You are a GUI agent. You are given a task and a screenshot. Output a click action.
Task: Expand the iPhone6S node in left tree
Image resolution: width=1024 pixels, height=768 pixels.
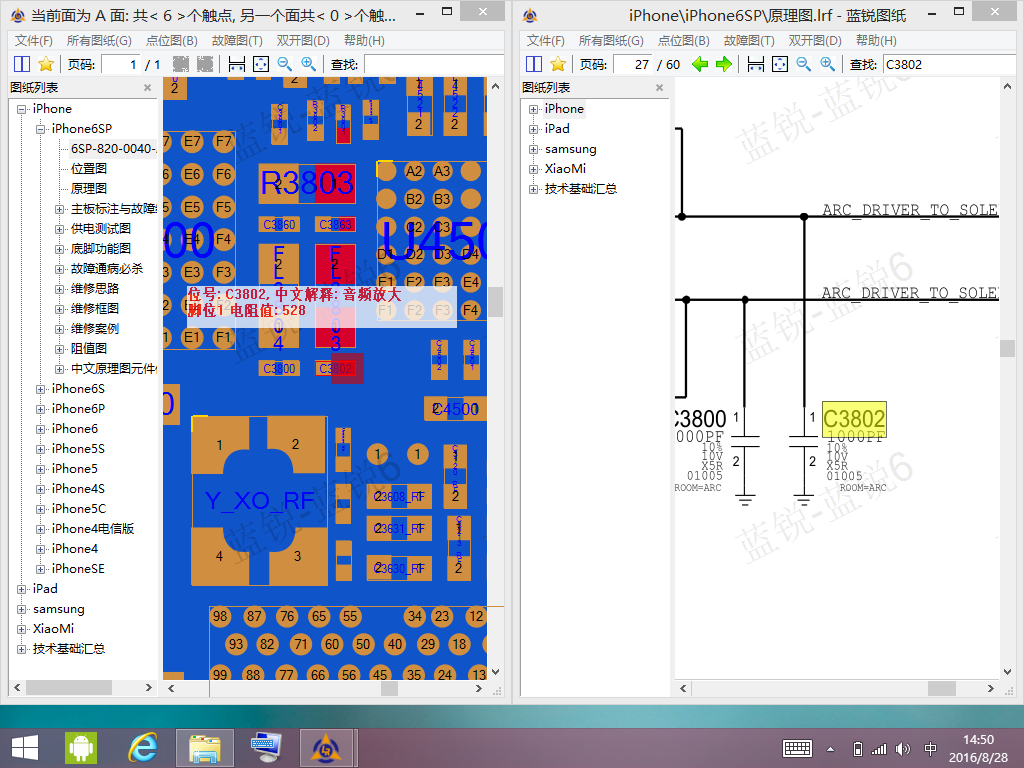[40, 389]
